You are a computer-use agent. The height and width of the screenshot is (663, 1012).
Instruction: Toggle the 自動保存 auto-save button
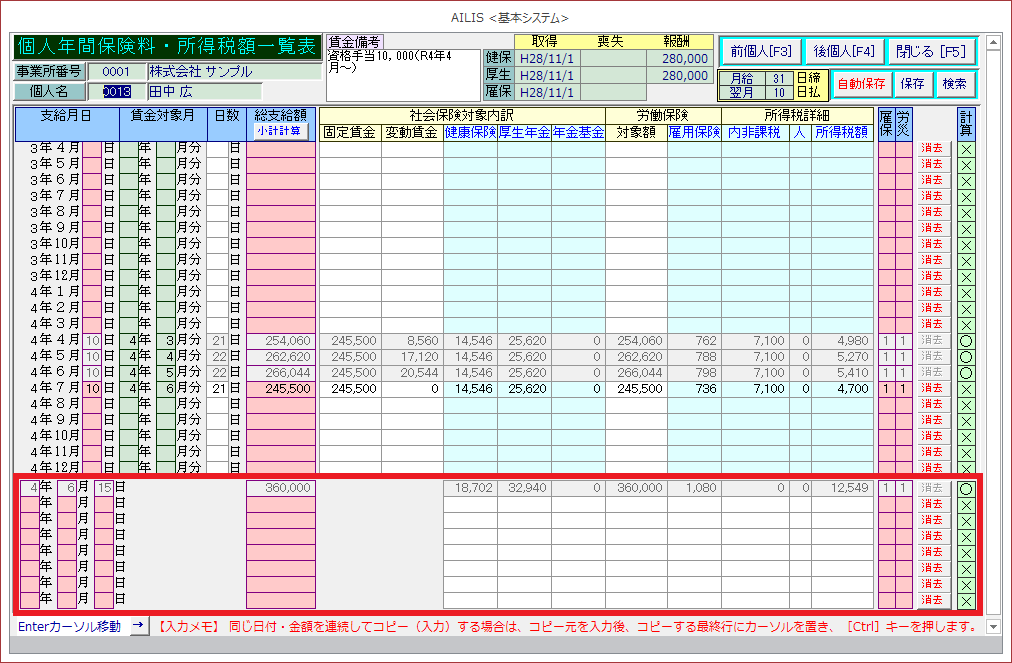pyautogui.click(x=860, y=84)
